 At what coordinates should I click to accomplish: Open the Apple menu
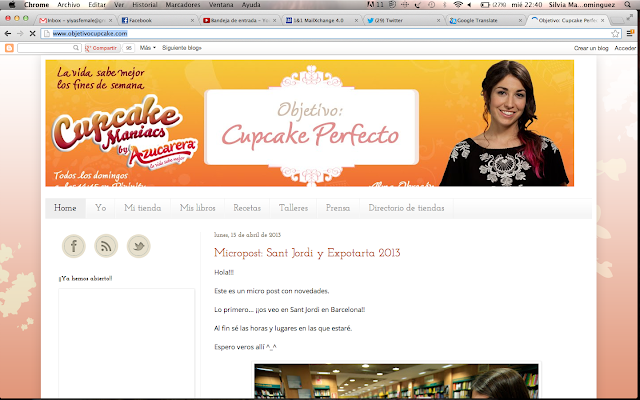12,5
